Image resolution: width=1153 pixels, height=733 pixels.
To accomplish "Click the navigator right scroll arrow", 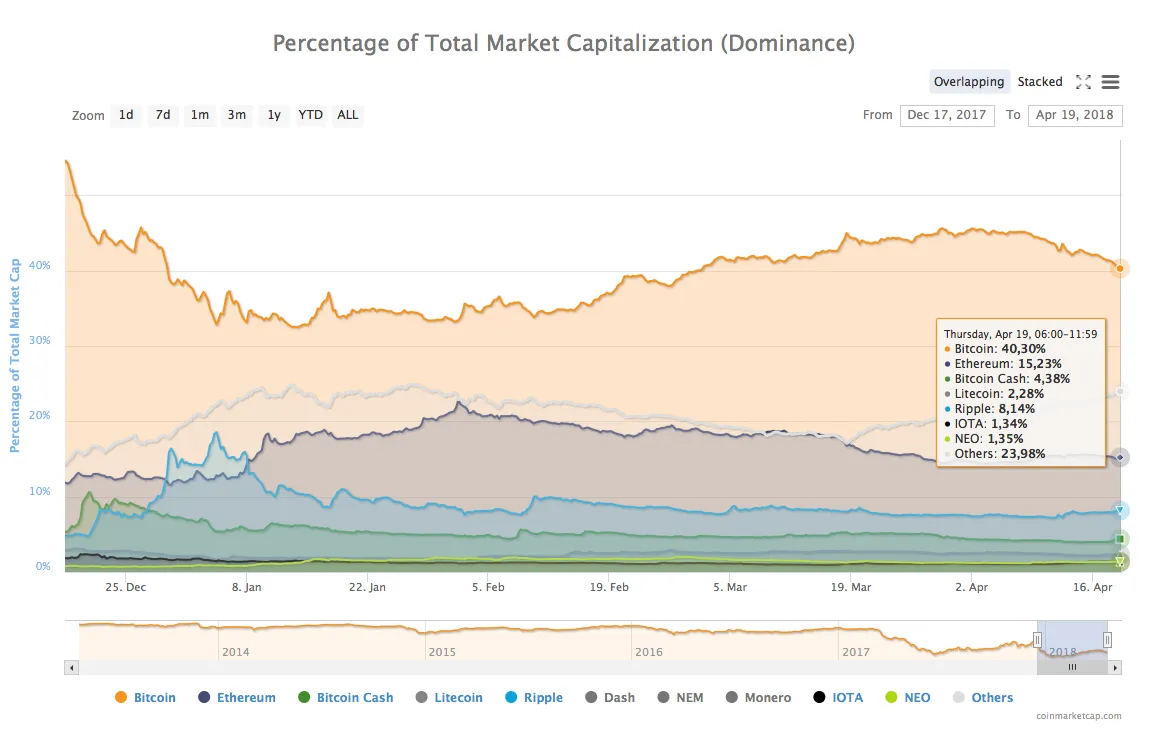I will pyautogui.click(x=1115, y=668).
